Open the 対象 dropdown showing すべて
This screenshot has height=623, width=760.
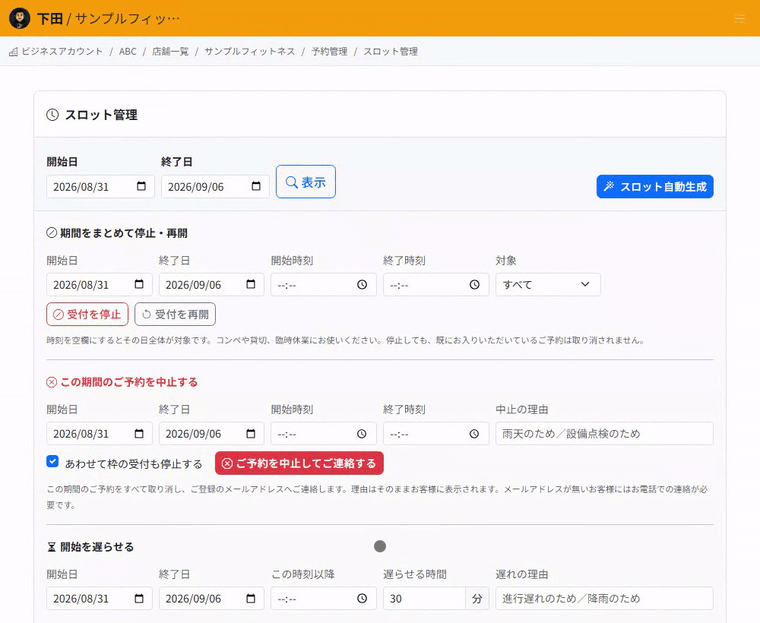[548, 285]
